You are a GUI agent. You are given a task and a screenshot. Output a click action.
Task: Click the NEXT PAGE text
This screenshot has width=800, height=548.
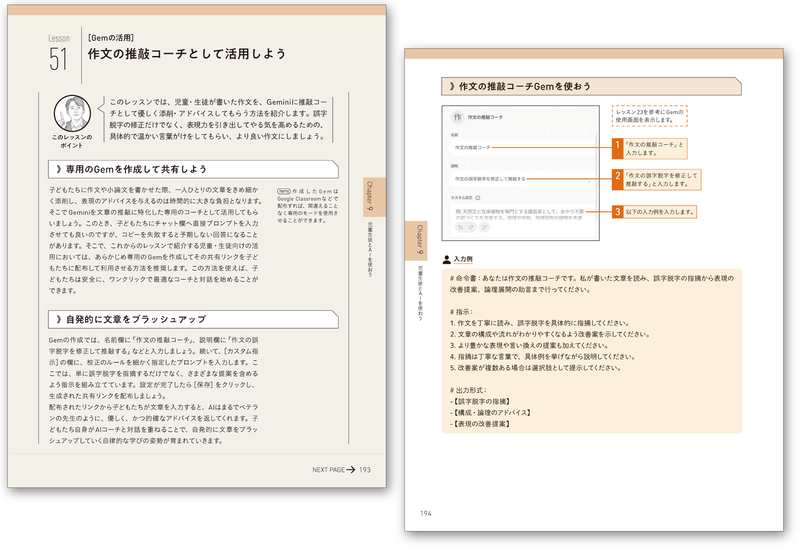pos(329,469)
